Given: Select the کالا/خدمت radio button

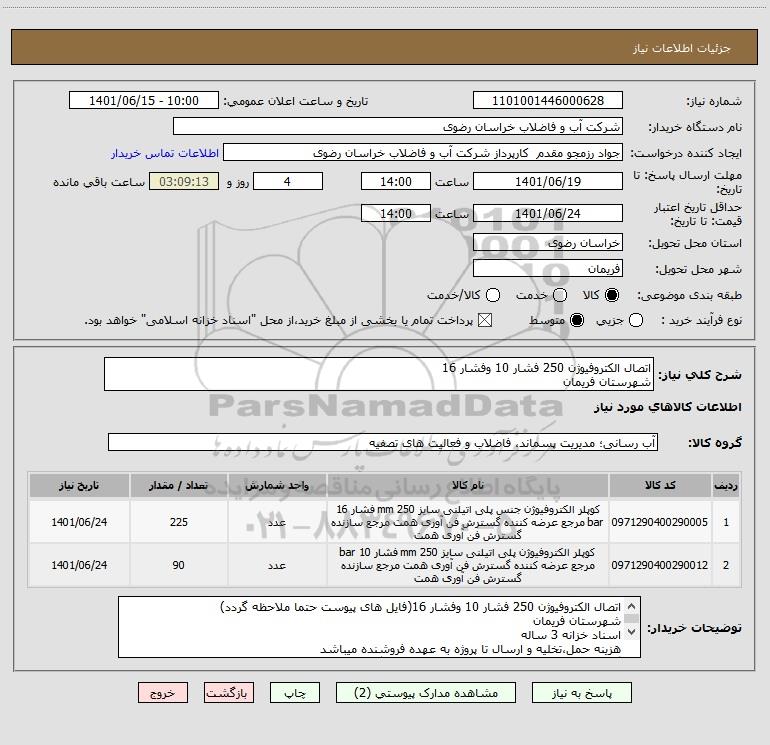Looking at the screenshot, I should coord(493,295).
